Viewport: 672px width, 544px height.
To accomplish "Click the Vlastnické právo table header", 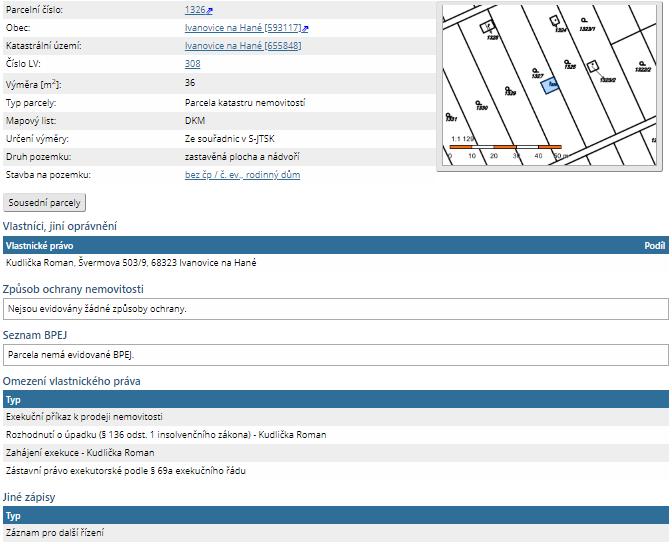I will tap(39, 246).
